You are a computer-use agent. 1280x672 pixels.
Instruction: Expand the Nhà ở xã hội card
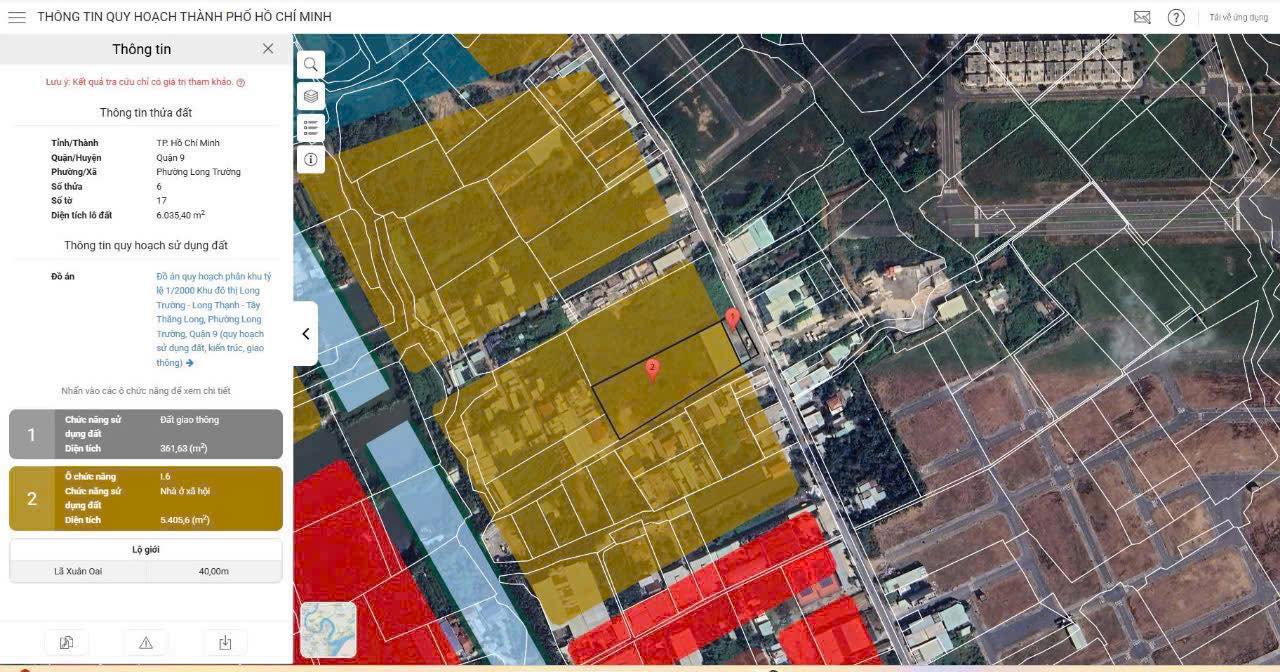click(146, 498)
